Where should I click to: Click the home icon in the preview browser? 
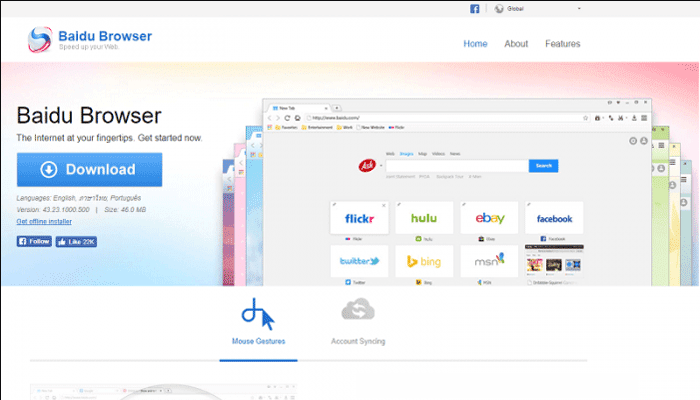tap(297, 118)
